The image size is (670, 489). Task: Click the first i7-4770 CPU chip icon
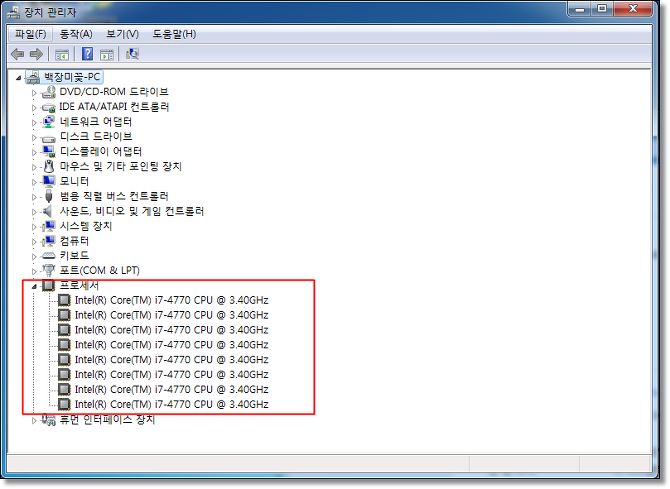click(64, 300)
